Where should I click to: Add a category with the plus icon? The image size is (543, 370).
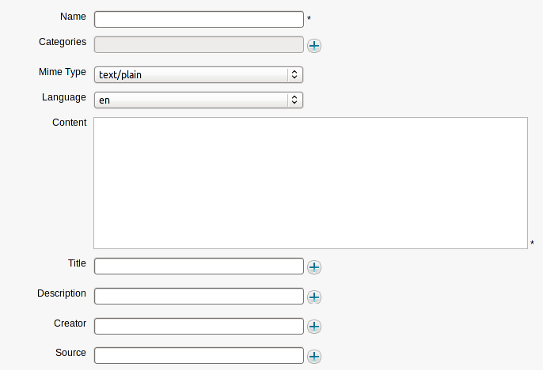tap(314, 45)
